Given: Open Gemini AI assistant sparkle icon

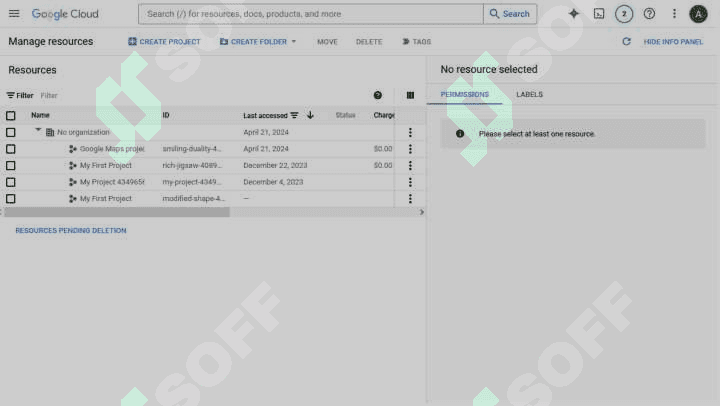Looking at the screenshot, I should [574, 14].
